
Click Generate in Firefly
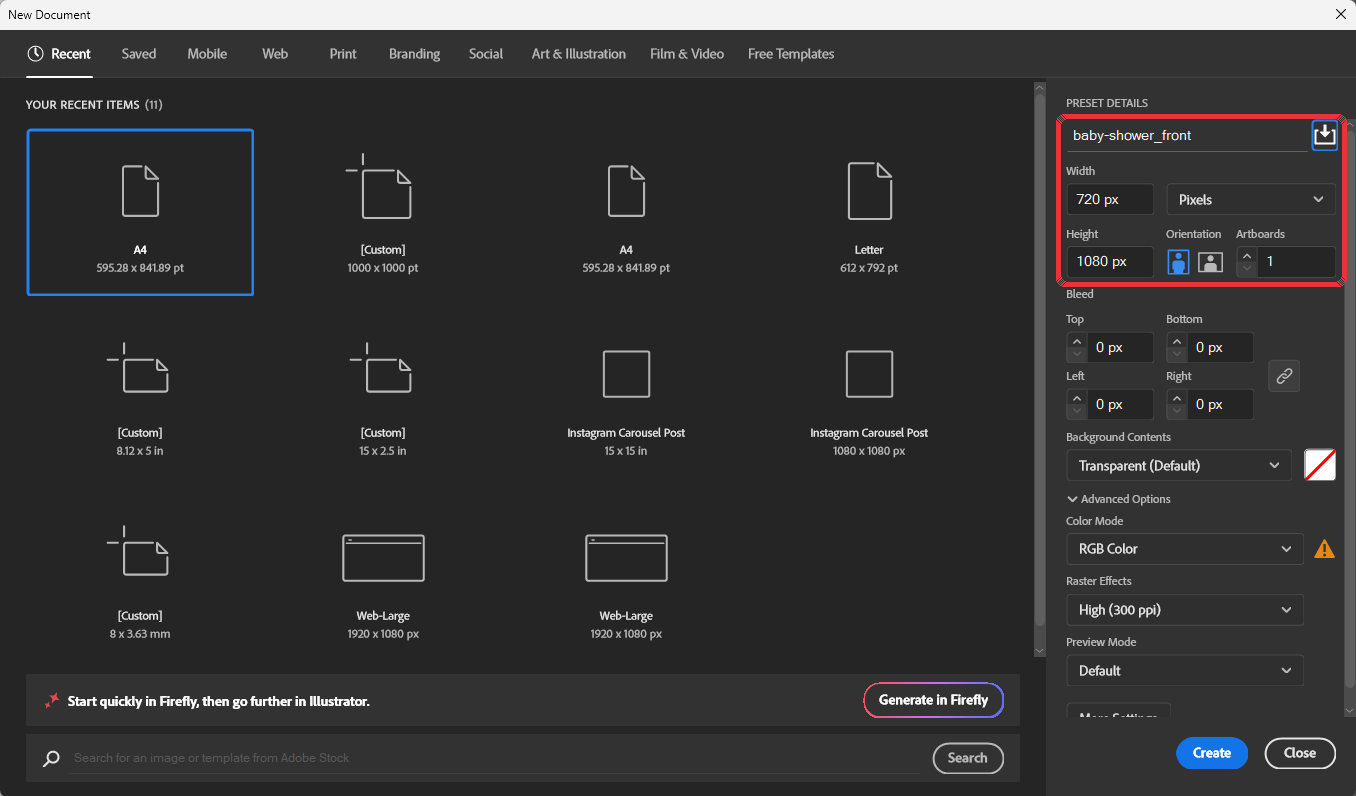tap(933, 700)
